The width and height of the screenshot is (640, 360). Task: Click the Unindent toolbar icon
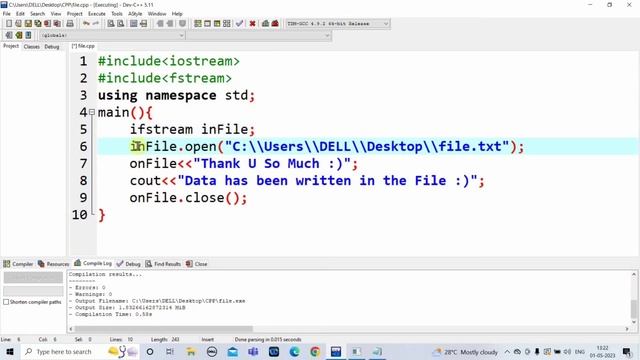[x=143, y=24]
